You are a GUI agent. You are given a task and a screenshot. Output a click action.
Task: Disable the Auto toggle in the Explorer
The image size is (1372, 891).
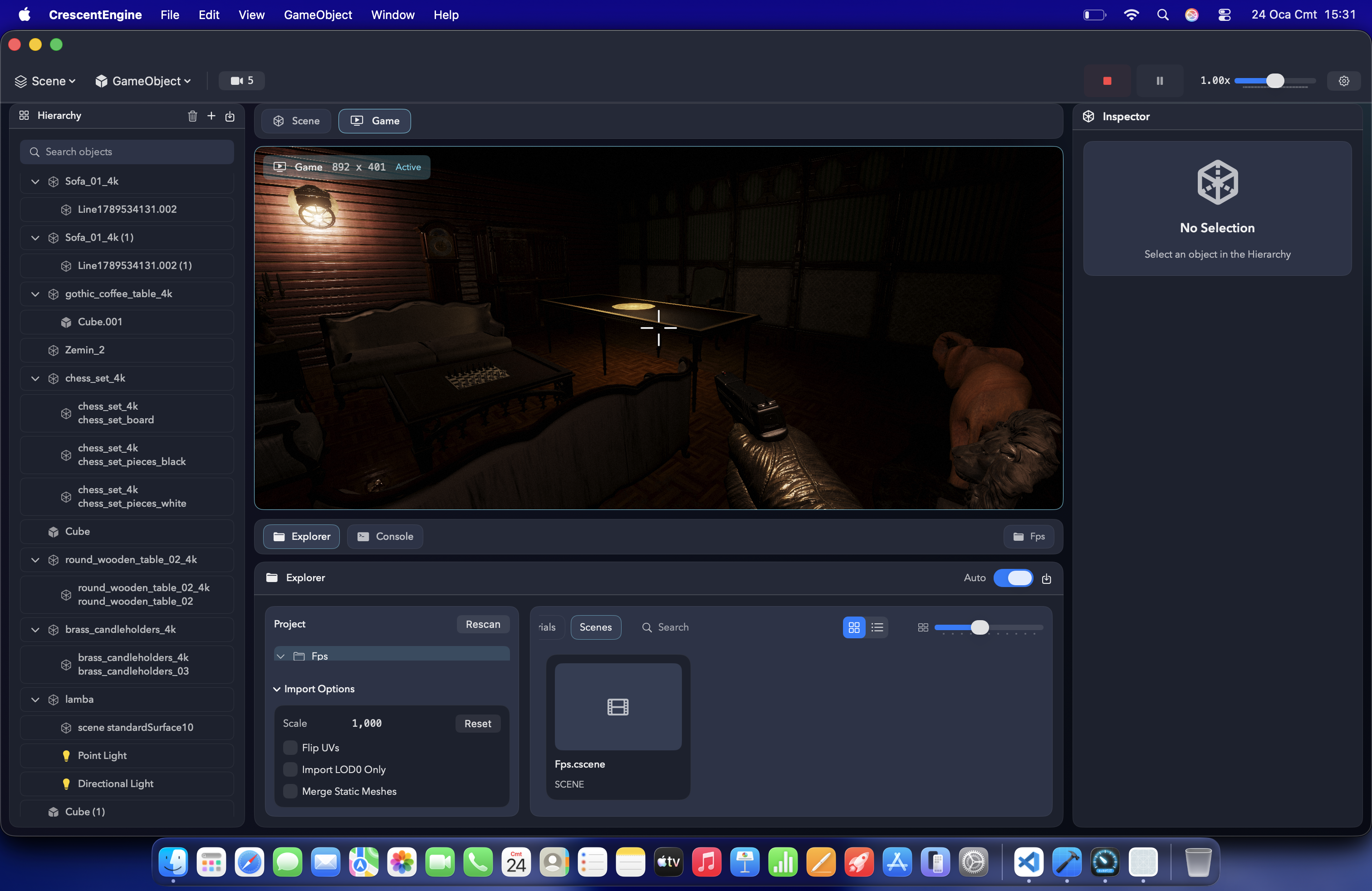1013,578
